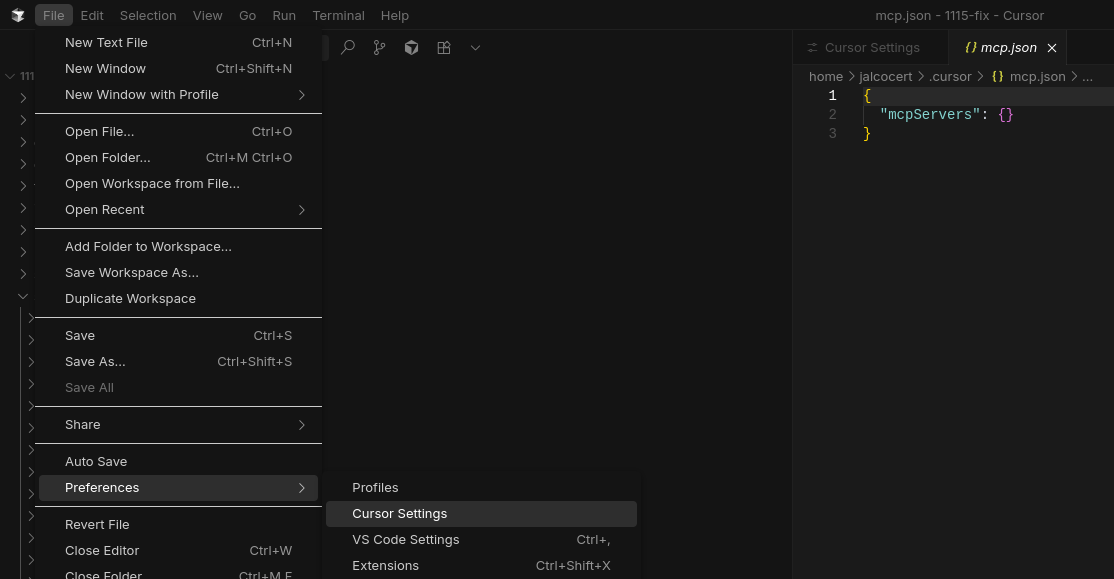Choose Save As... in the File menu
The height and width of the screenshot is (579, 1114).
point(178,362)
